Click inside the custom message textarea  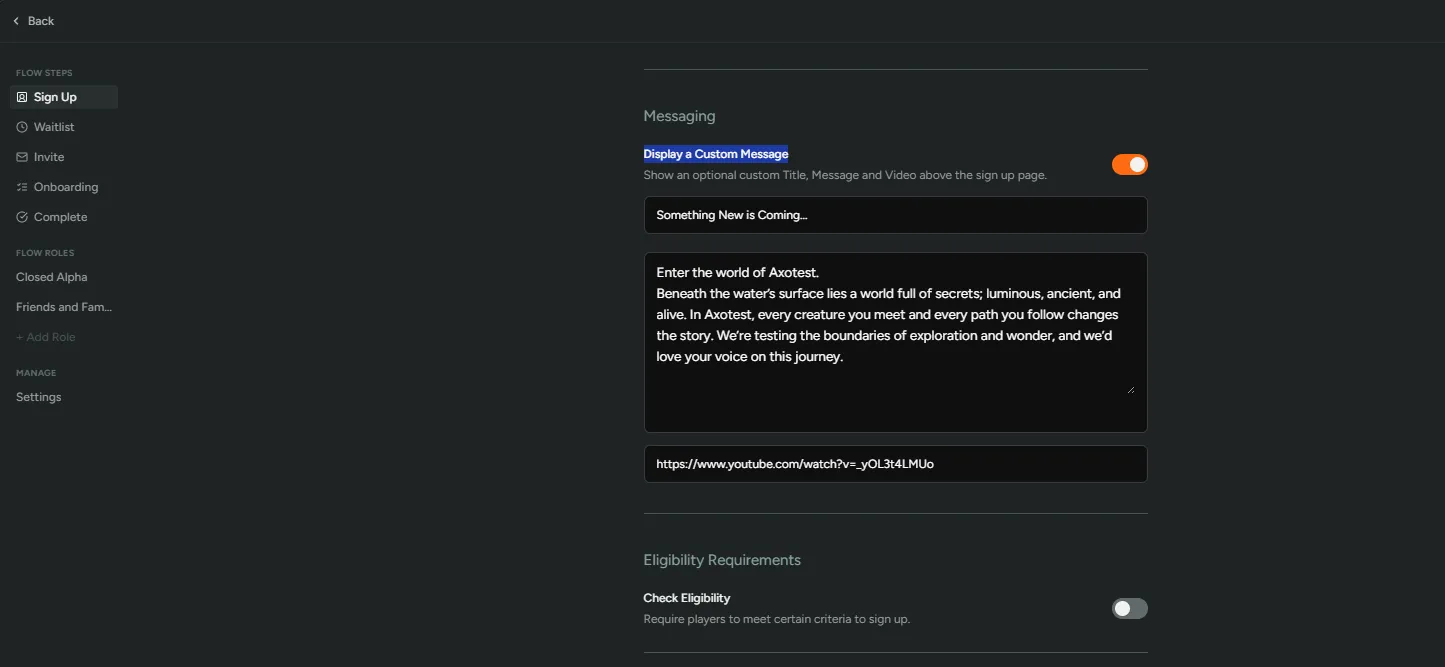895,340
